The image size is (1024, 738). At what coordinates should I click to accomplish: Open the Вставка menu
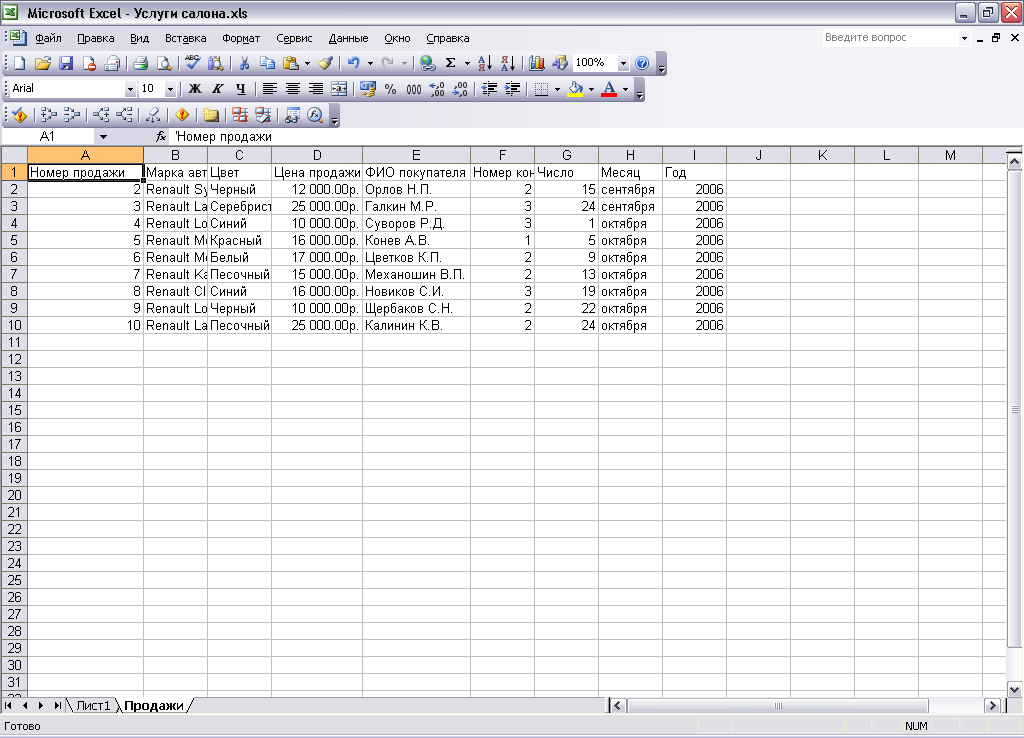click(185, 38)
